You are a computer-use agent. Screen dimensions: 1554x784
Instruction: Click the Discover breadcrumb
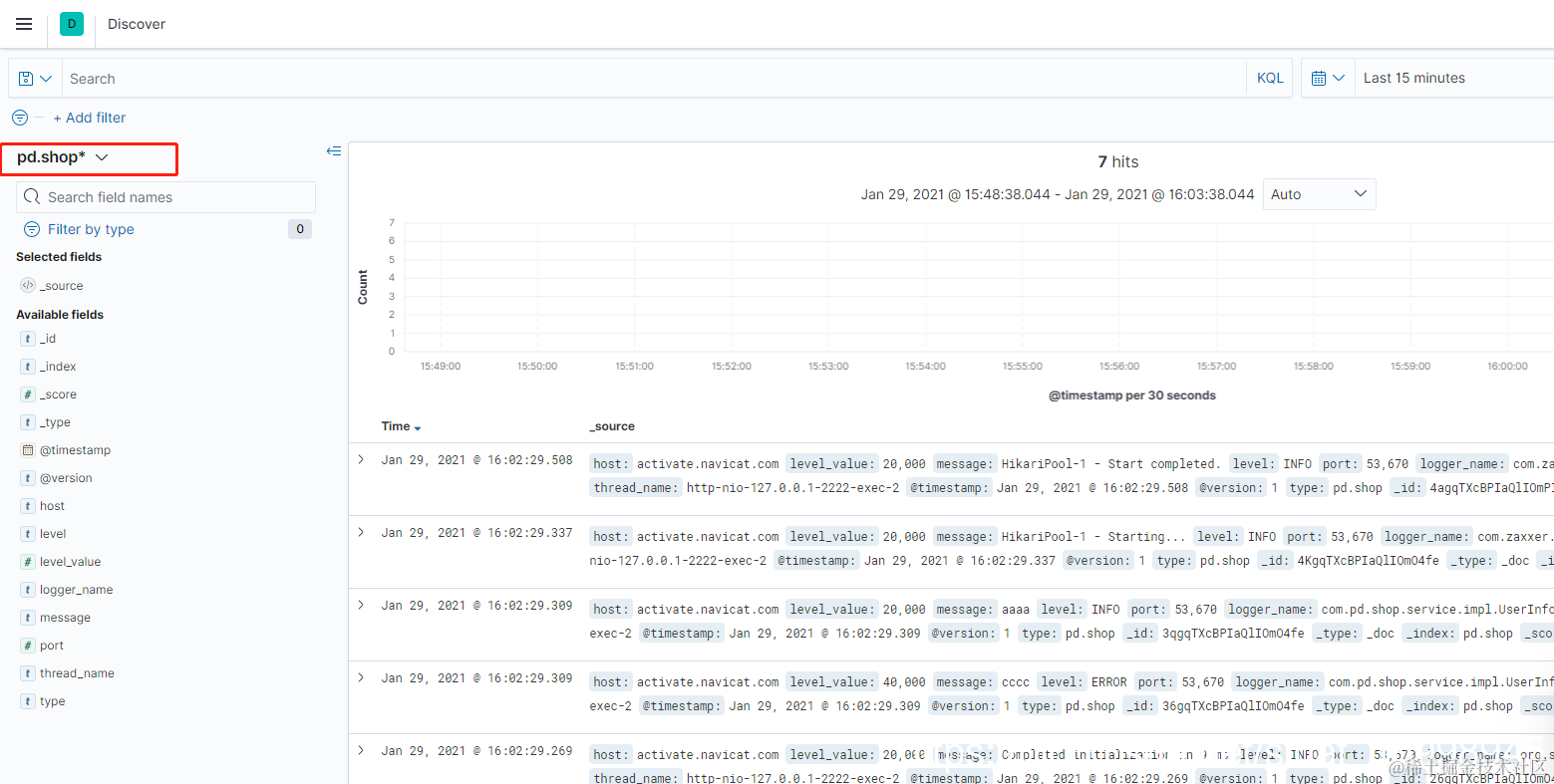pos(137,24)
